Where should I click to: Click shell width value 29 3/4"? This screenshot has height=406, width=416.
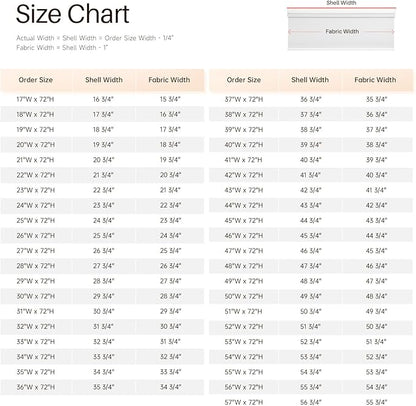click(104, 296)
